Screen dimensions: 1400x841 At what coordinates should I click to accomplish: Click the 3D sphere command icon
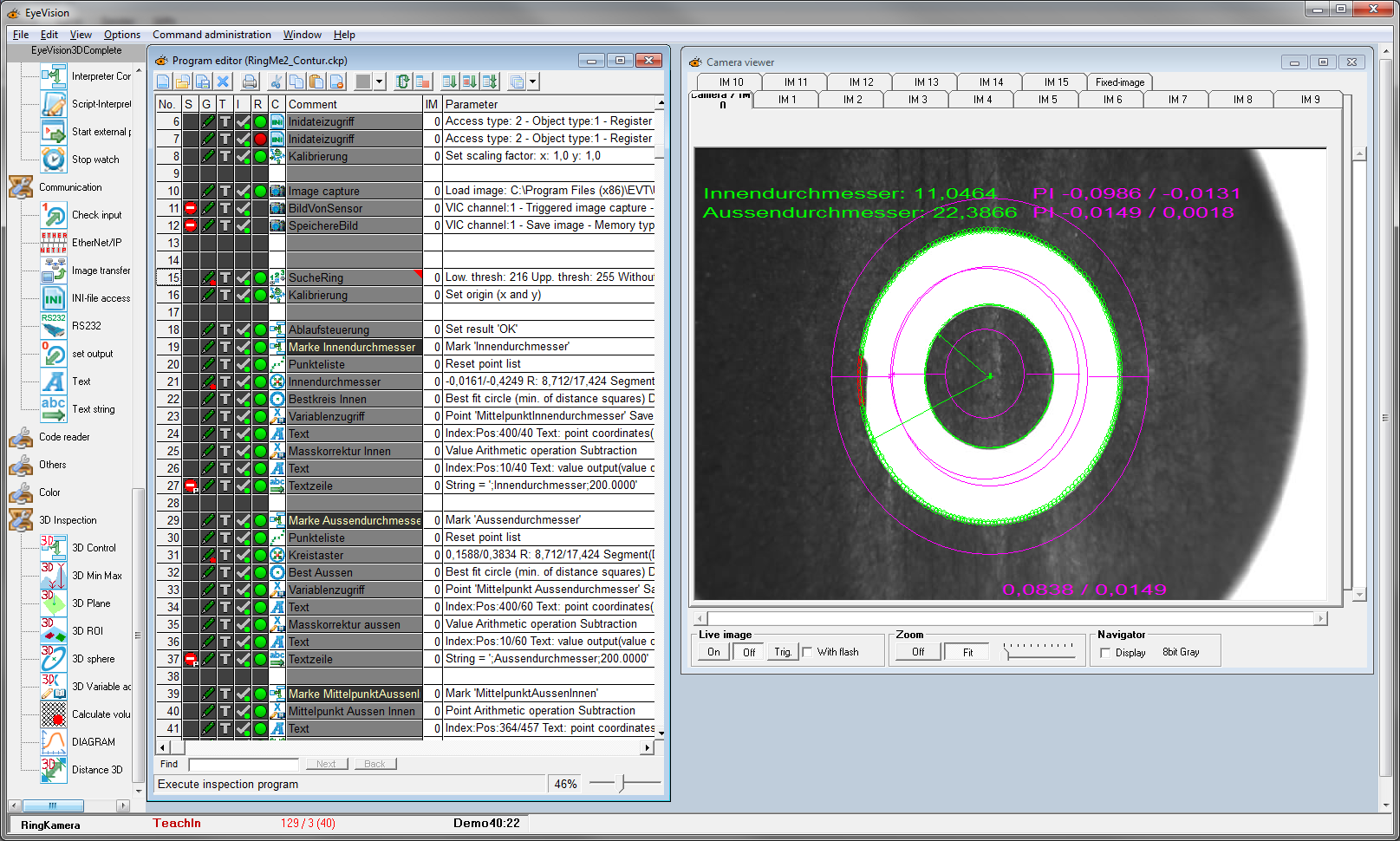click(54, 659)
